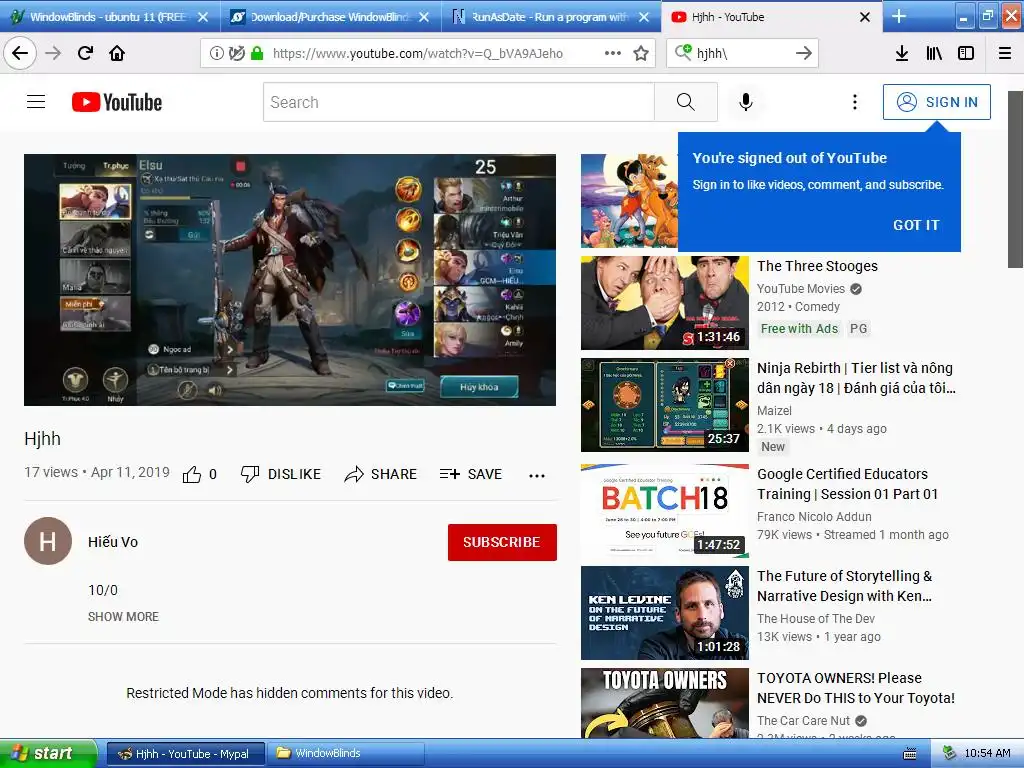Open The Three Stooges video thumbnail
The width and height of the screenshot is (1024, 768).
click(665, 303)
